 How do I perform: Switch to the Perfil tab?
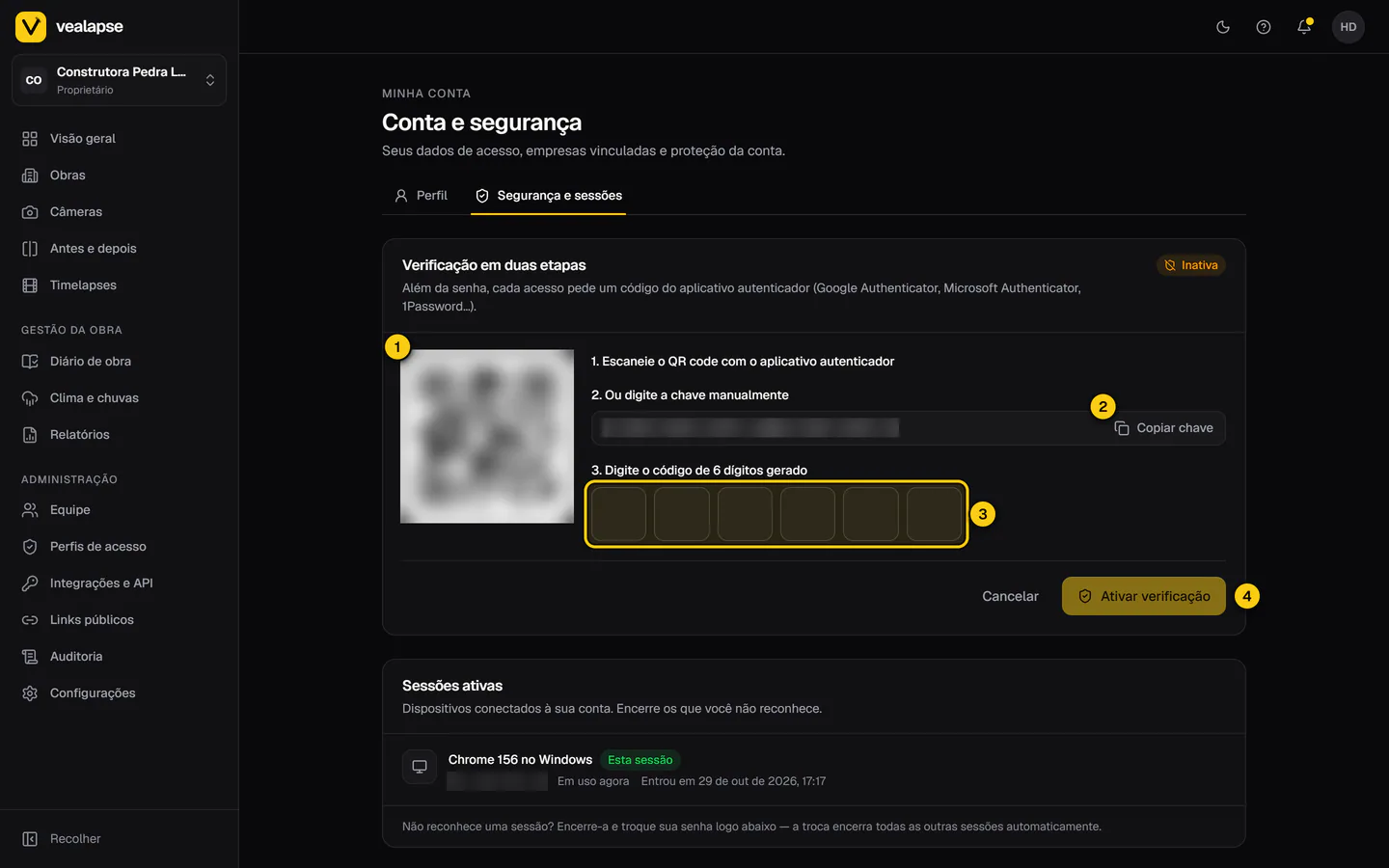421,196
